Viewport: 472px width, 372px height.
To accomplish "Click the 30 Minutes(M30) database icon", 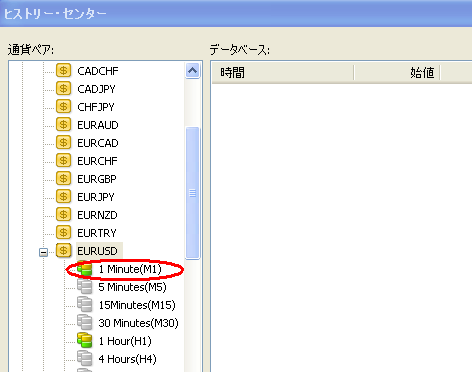I will click(x=85, y=323).
